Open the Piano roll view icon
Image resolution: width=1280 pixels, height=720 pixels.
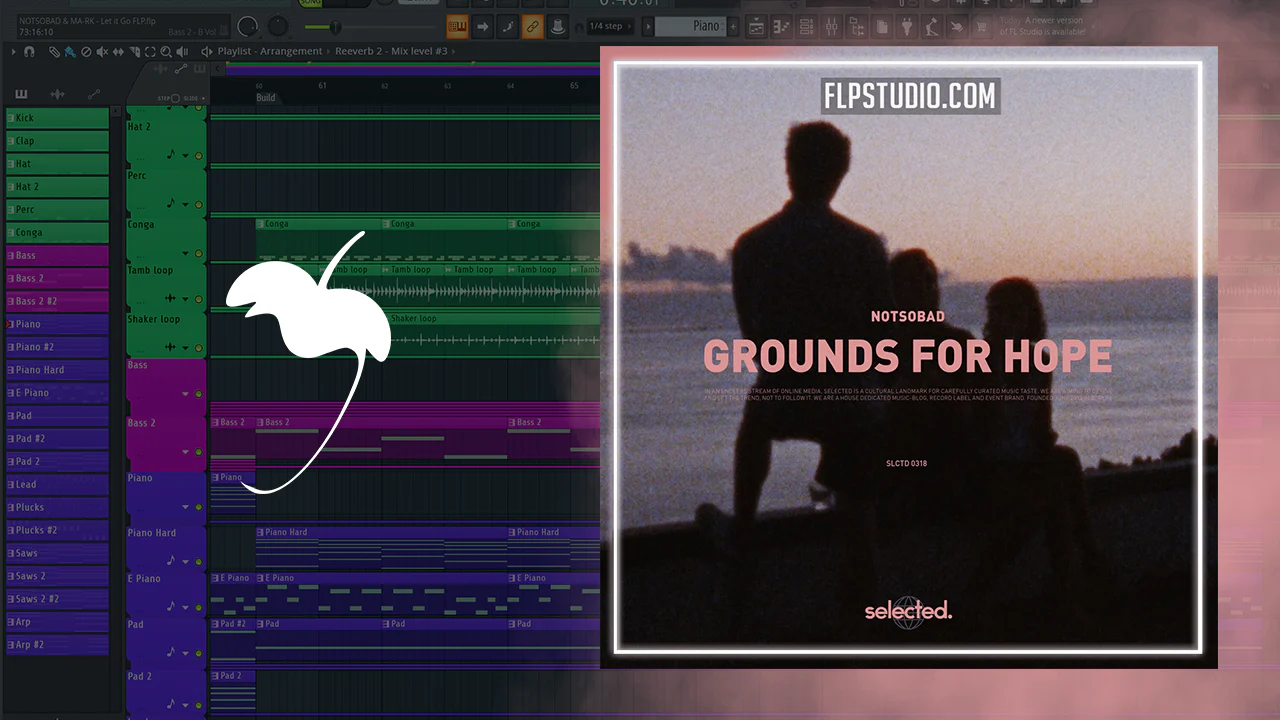click(781, 26)
